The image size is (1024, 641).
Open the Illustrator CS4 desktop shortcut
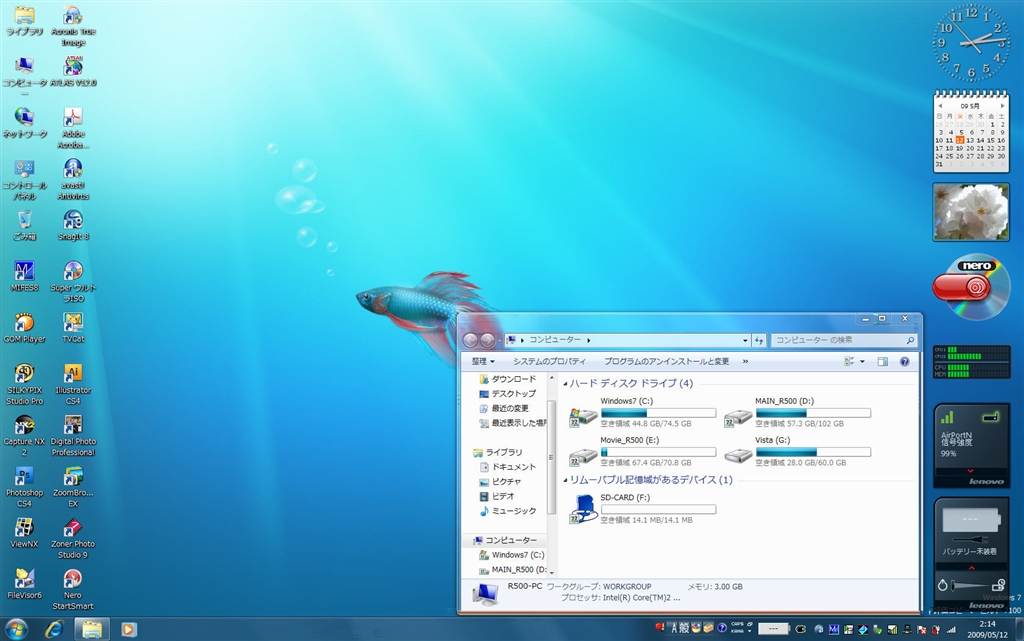(72, 374)
